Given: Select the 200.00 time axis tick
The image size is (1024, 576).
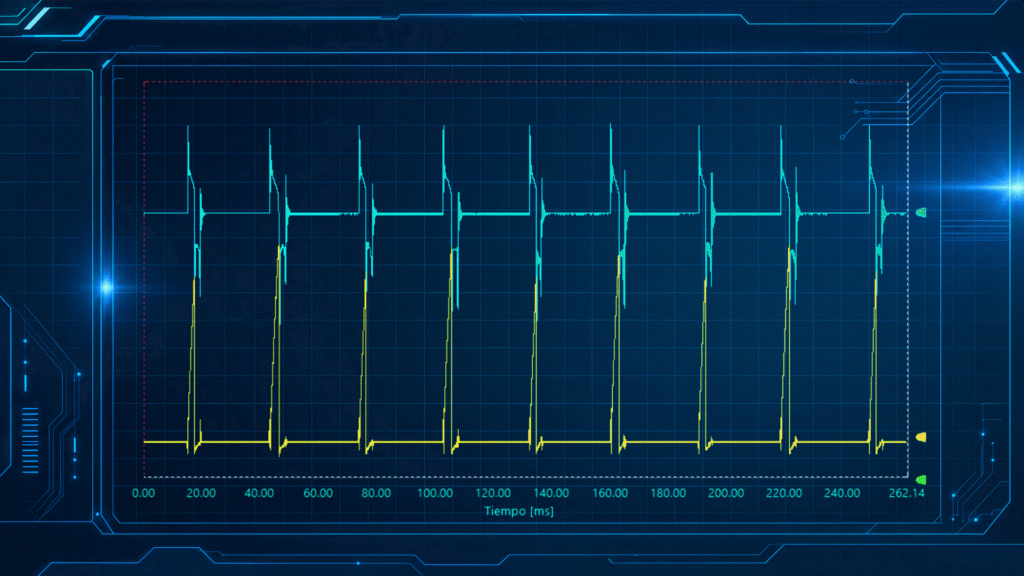Looking at the screenshot, I should point(726,493).
